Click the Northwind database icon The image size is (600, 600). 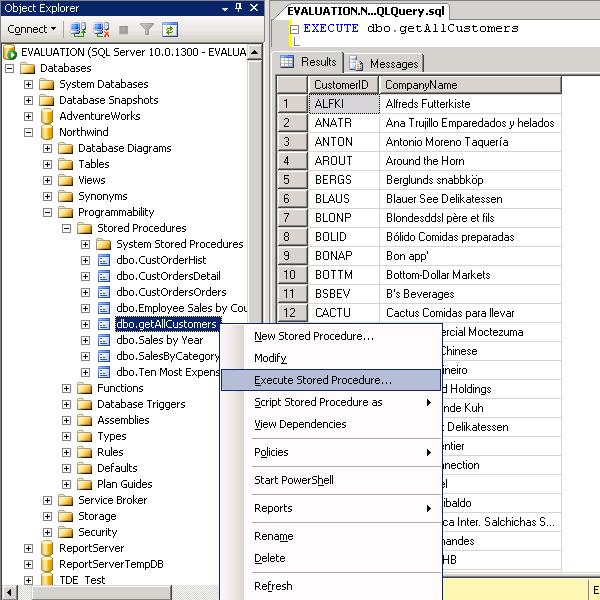(x=47, y=132)
